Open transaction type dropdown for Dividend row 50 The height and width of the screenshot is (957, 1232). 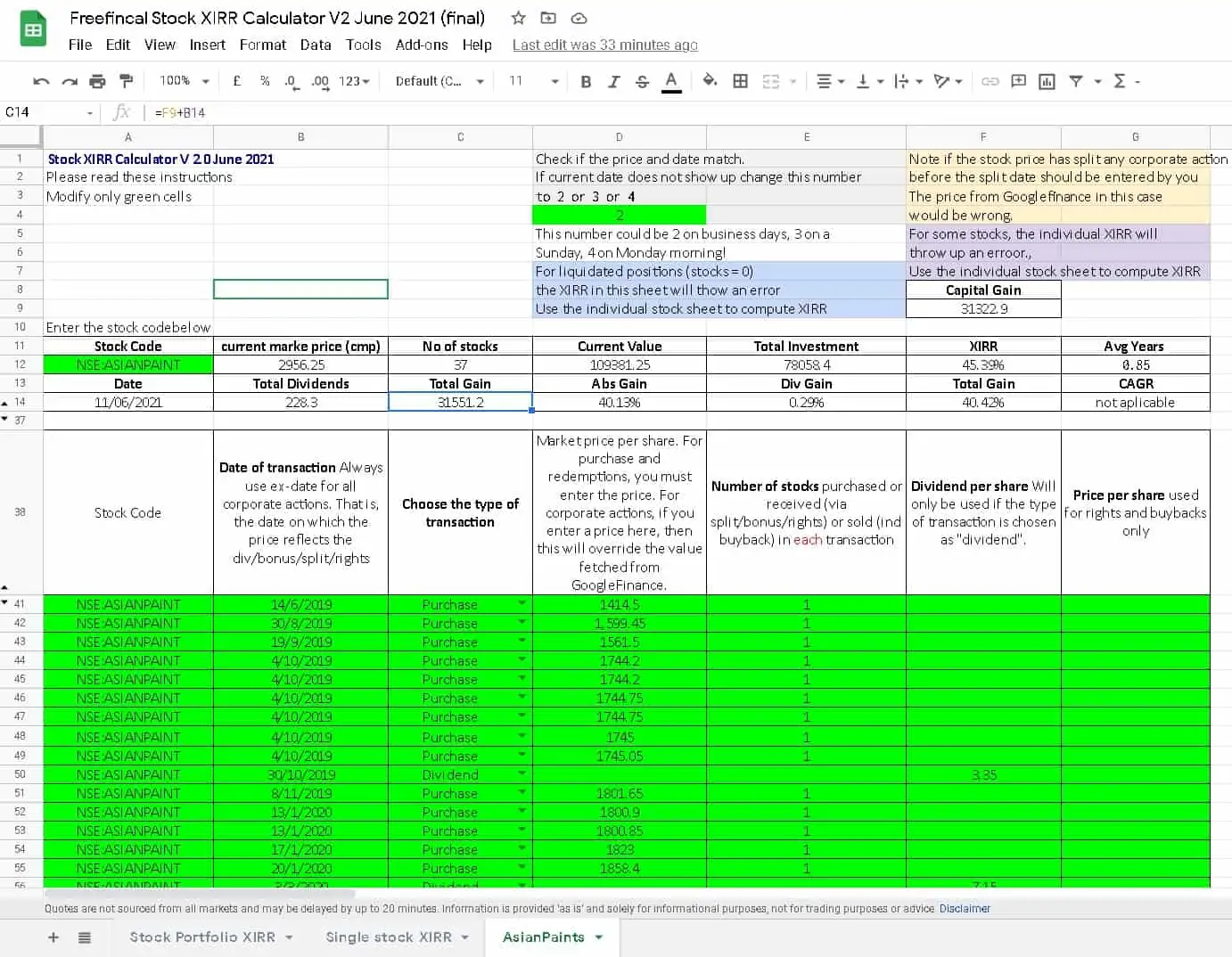pyautogui.click(x=522, y=774)
